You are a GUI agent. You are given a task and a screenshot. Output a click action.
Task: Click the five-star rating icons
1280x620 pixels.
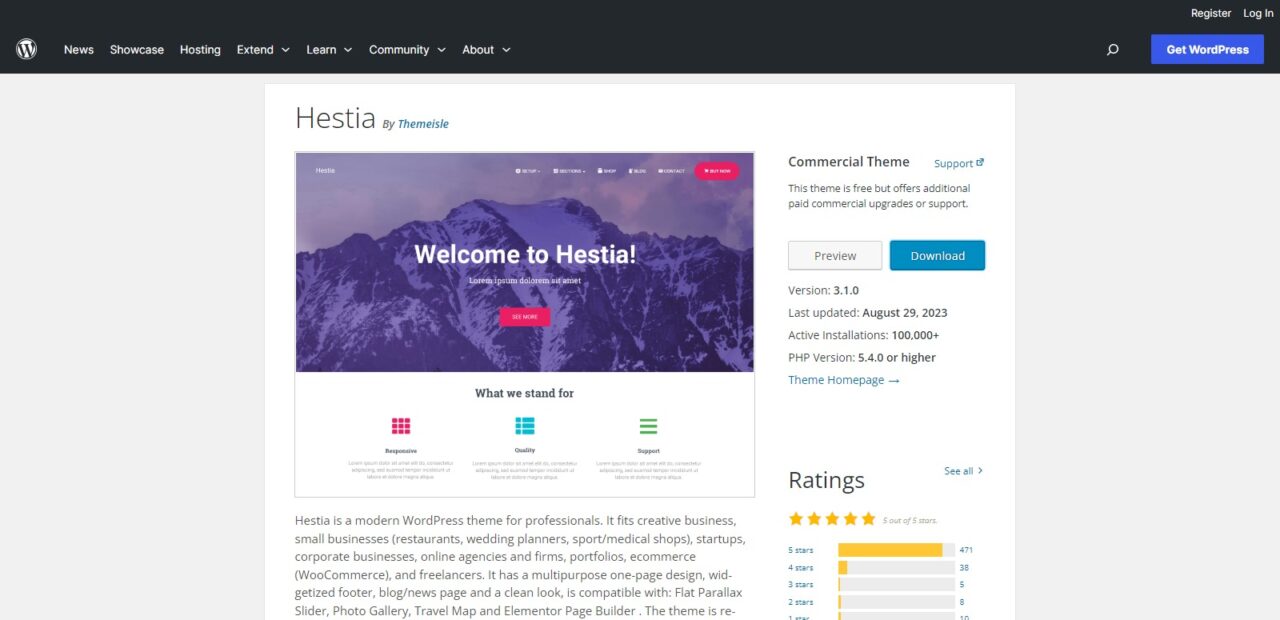(832, 519)
